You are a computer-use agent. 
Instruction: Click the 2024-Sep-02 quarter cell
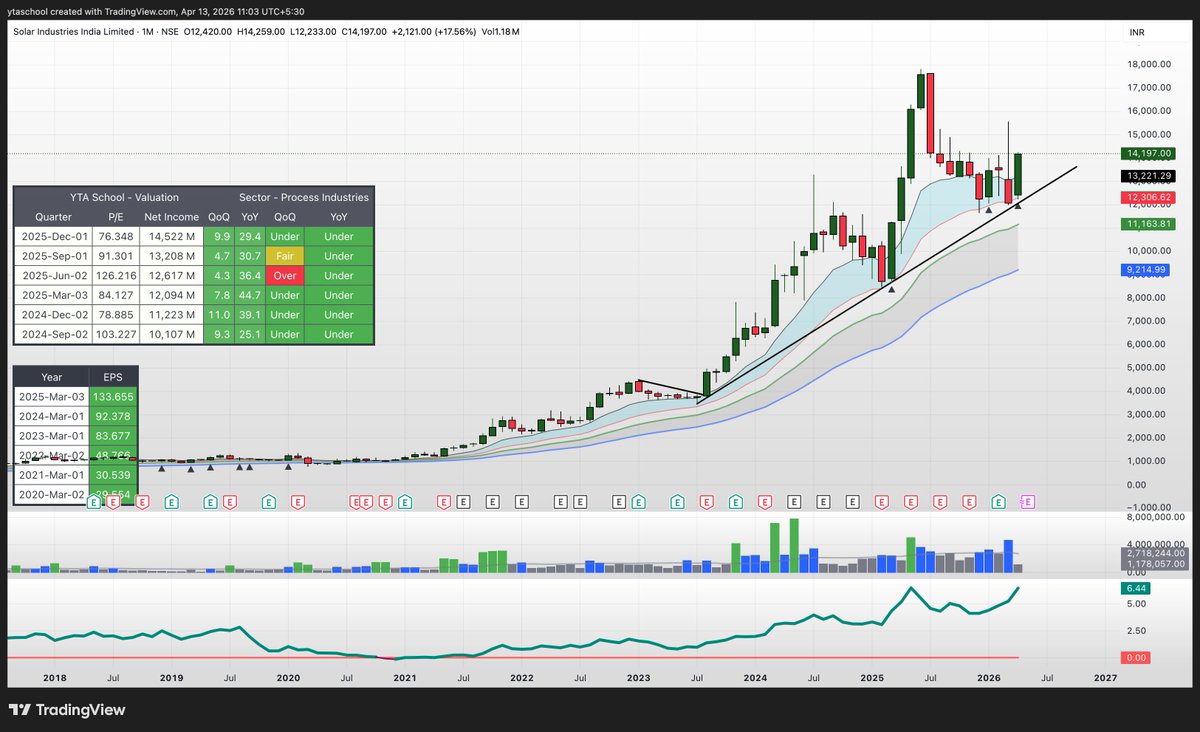[53, 334]
